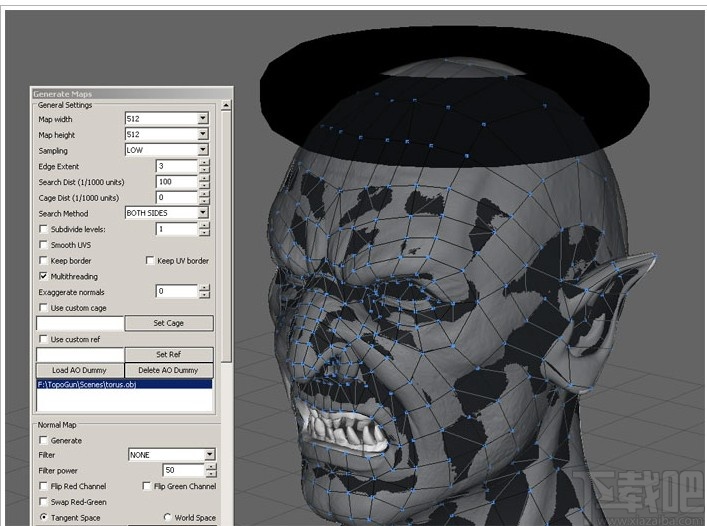Click the Edge Extent up spinner arrow
Screen dimensions: 707x526
[x=205, y=163]
